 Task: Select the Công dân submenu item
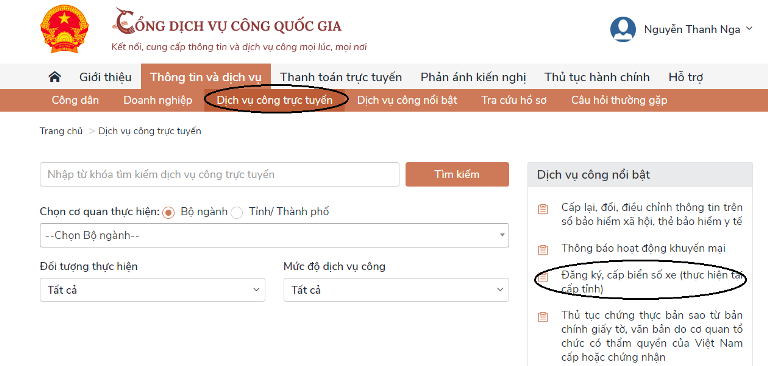[x=75, y=100]
